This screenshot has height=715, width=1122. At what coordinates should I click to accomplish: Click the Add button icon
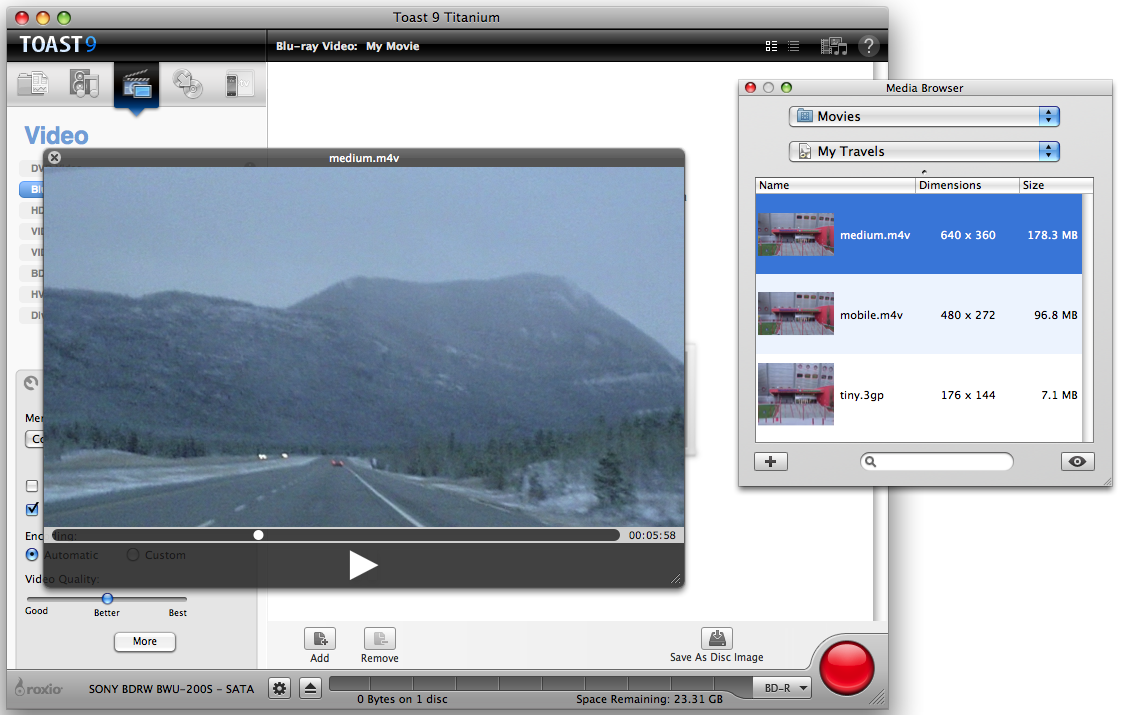320,638
